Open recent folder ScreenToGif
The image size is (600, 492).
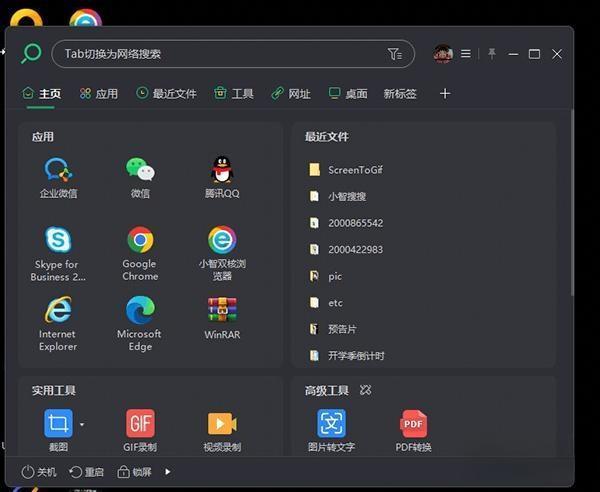[346, 169]
